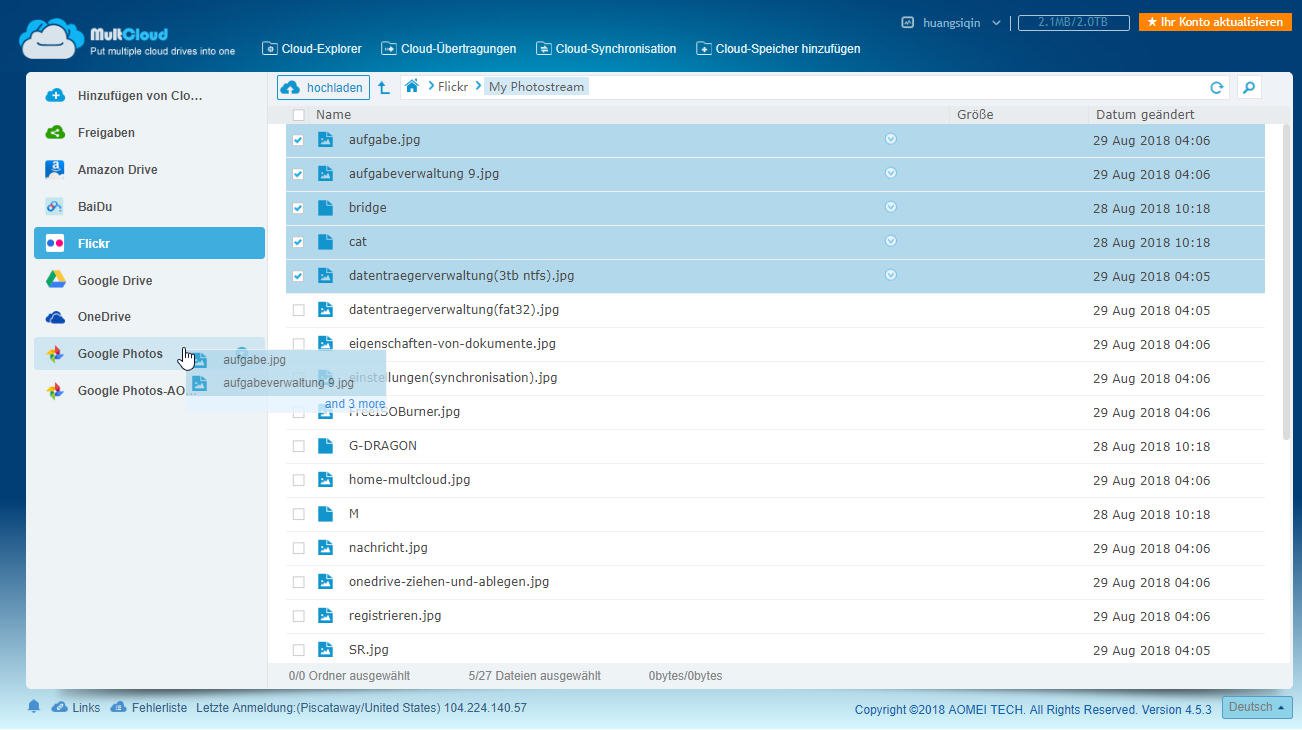
Task: Open dropdown arrow for bridge file
Action: [890, 207]
